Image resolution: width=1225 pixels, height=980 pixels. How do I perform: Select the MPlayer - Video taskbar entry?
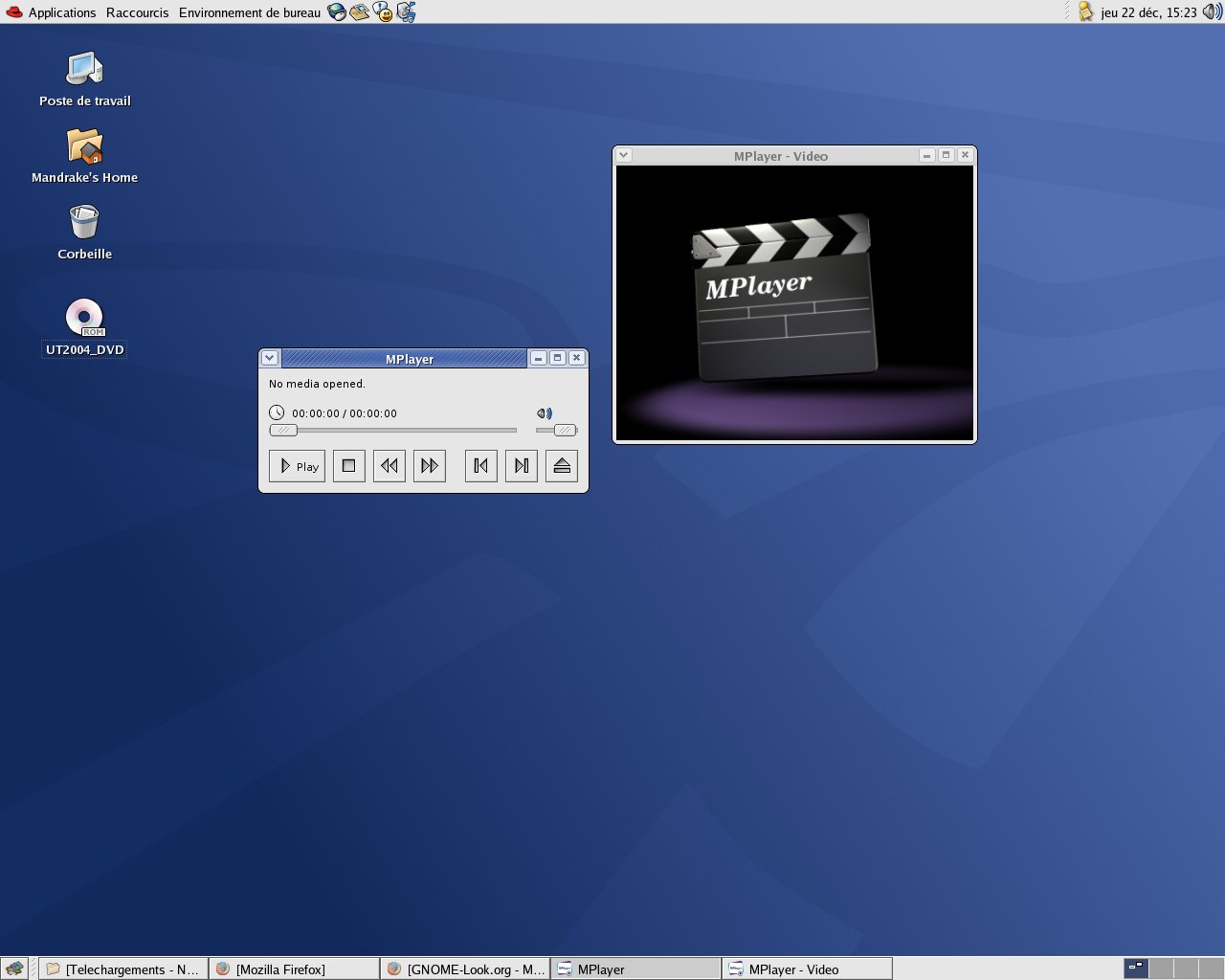(x=808, y=969)
